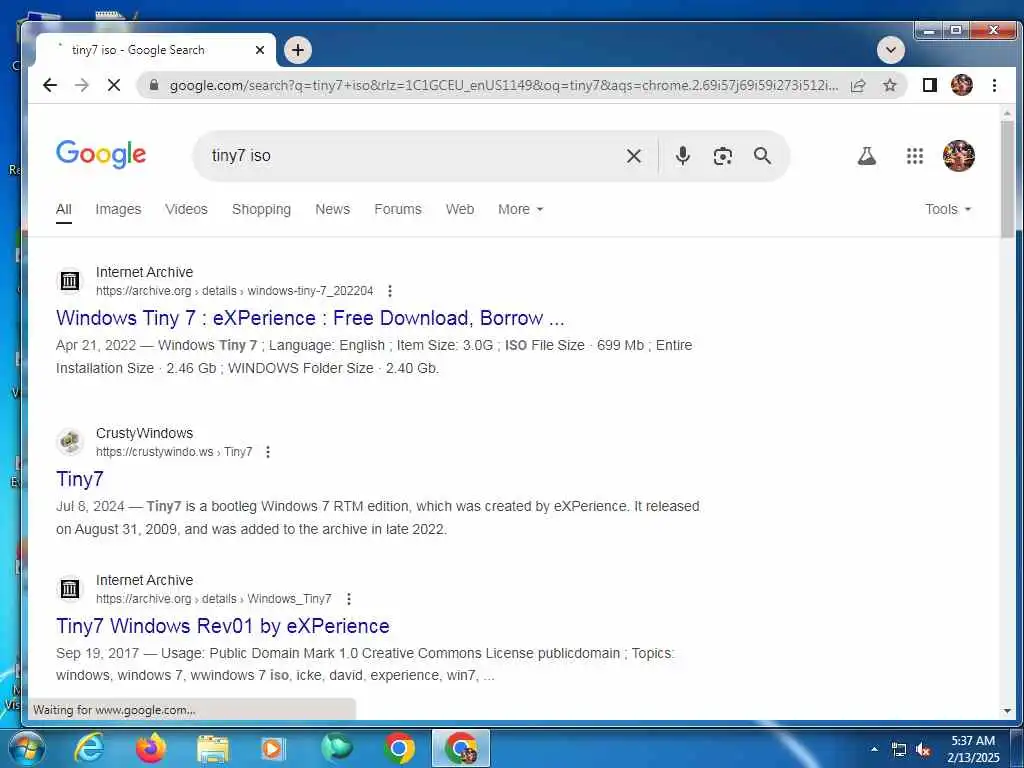Bookmark this page with the star icon
Screen dimensions: 1024x768
[889, 86]
